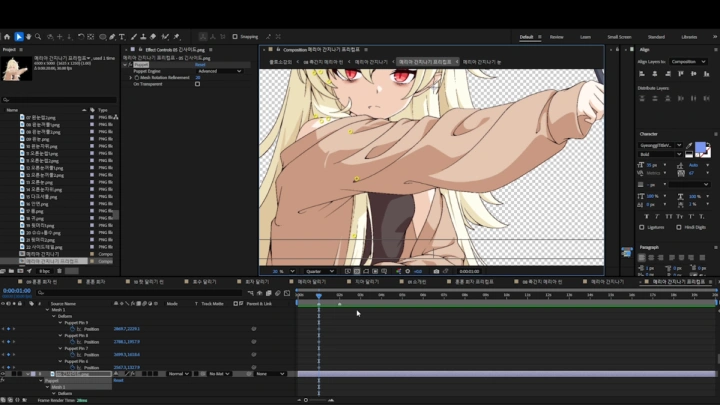The height and width of the screenshot is (405, 720).
Task: Select the Brush tool
Action: tap(134, 37)
